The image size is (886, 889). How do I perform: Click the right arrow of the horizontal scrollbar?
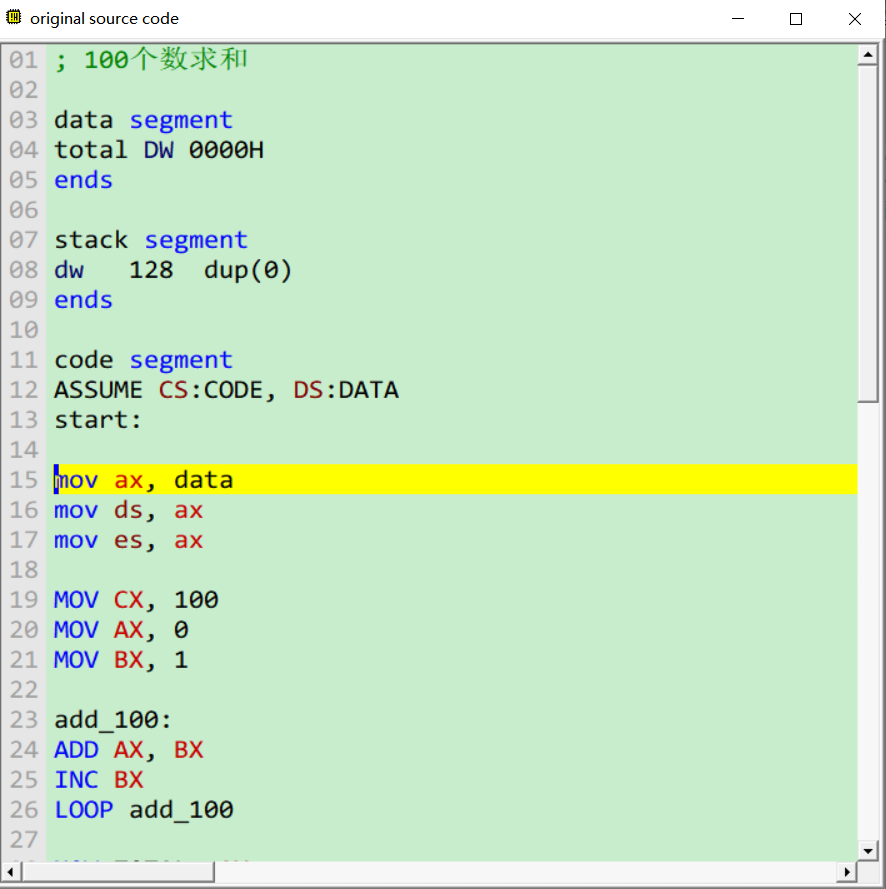click(x=846, y=873)
